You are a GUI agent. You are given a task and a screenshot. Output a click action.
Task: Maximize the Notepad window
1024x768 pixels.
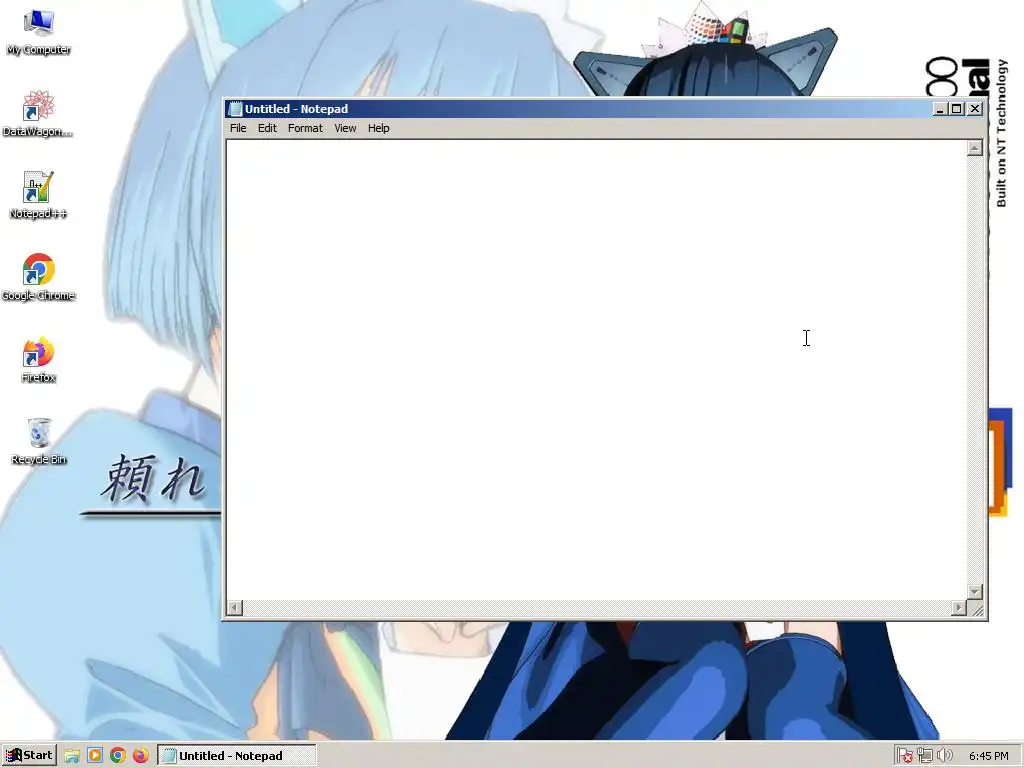coord(956,109)
